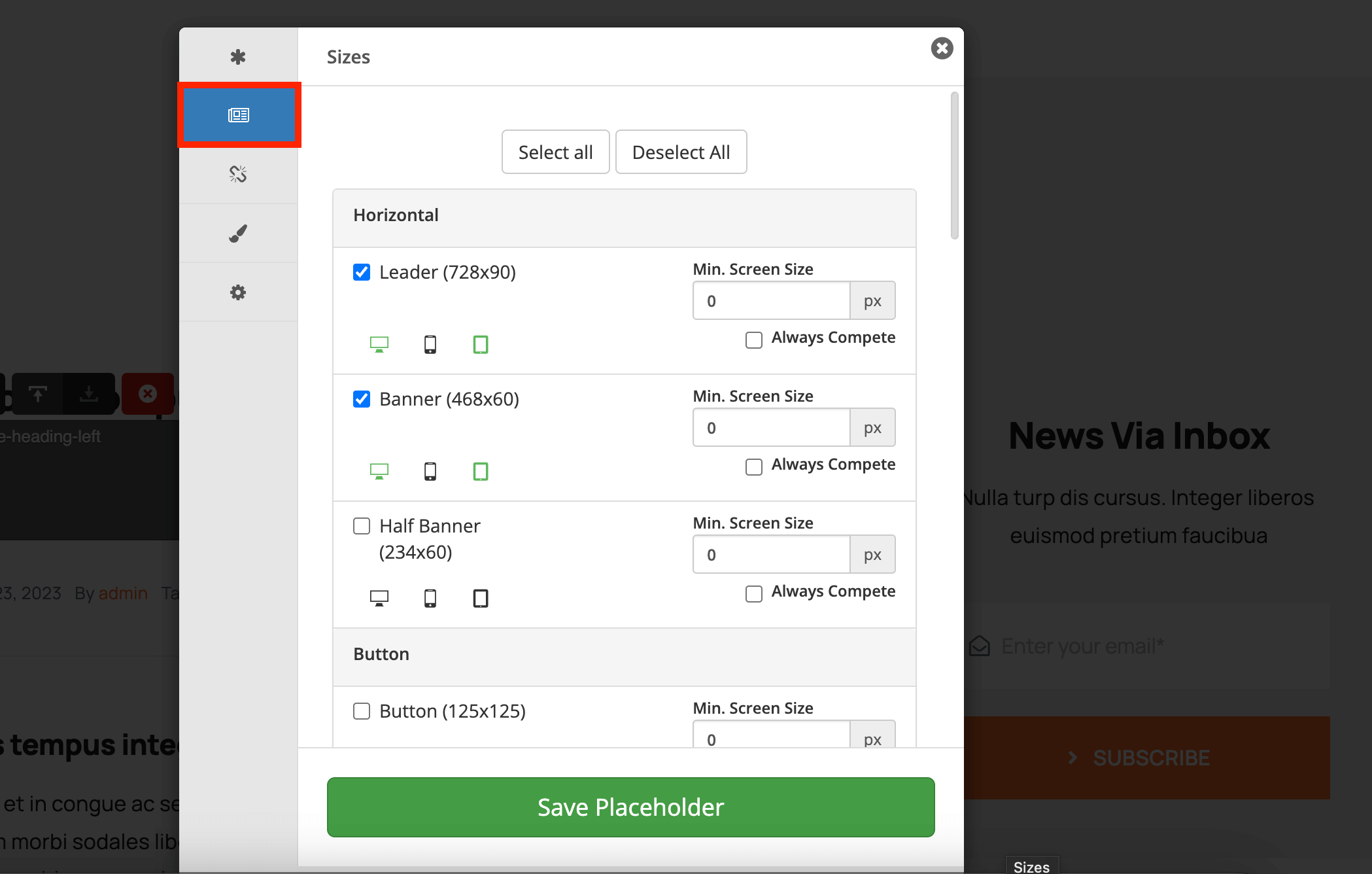Click Min. Screen Size field for Half Banner

tap(772, 555)
